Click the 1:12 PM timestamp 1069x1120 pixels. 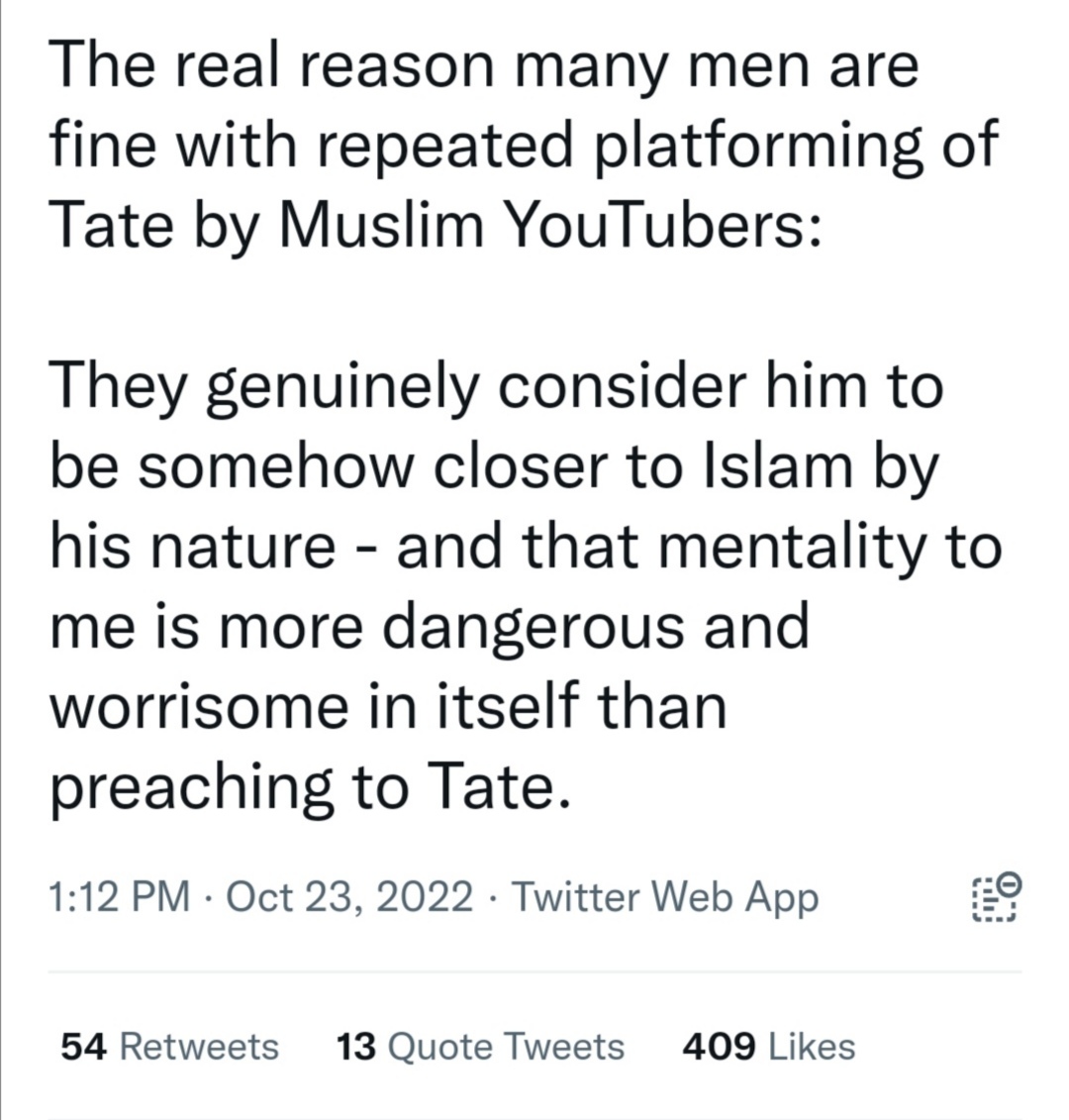tap(119, 897)
